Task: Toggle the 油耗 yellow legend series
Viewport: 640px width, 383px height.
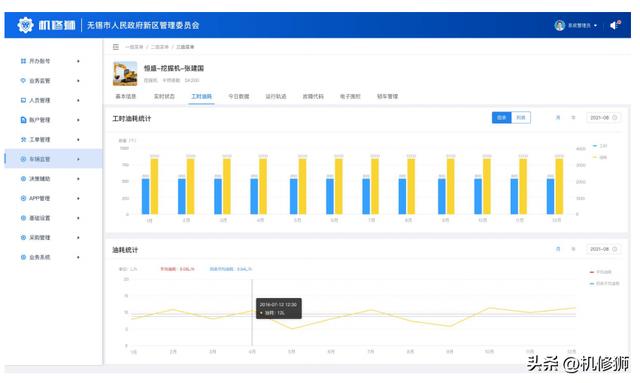Action: (600, 157)
